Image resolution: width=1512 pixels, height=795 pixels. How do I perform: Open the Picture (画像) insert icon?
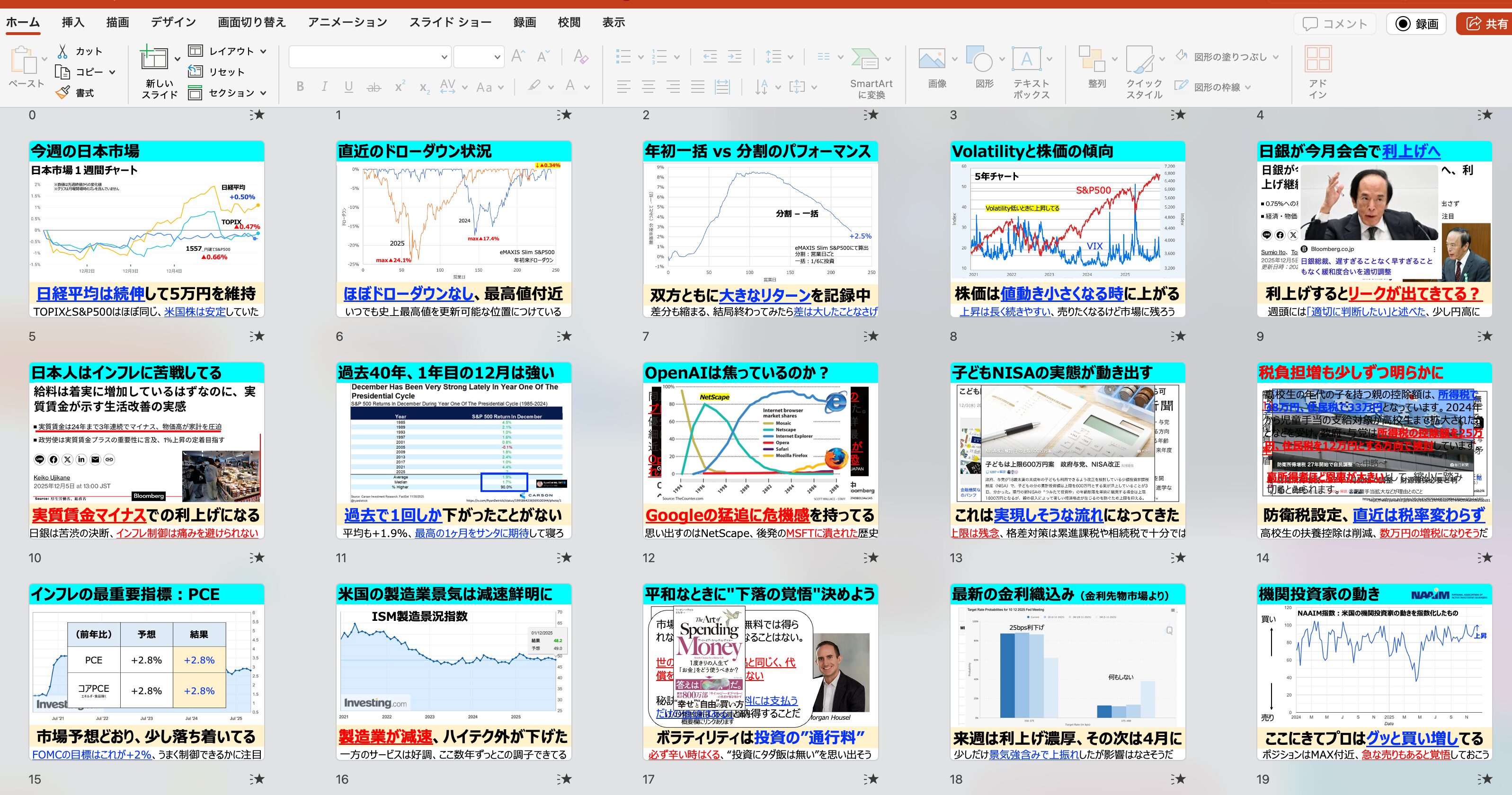tap(932, 60)
